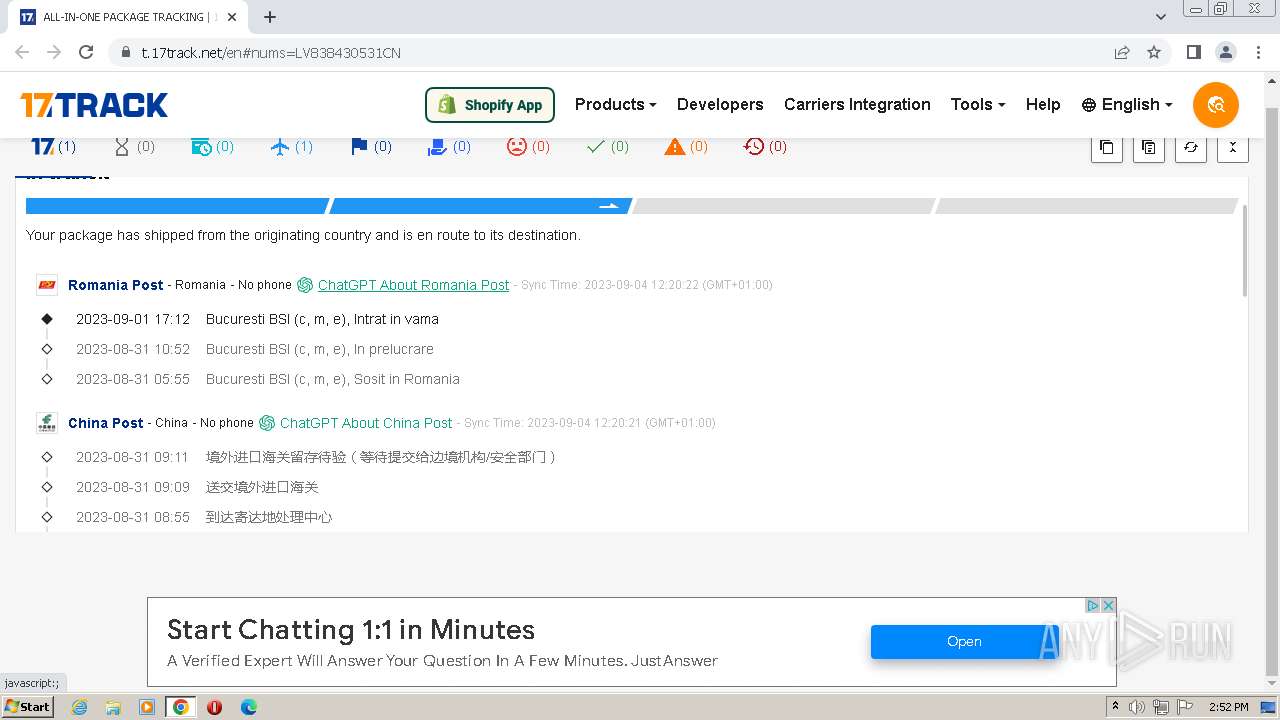Click the Open button in the ad
This screenshot has height=720, width=1280.
964,642
